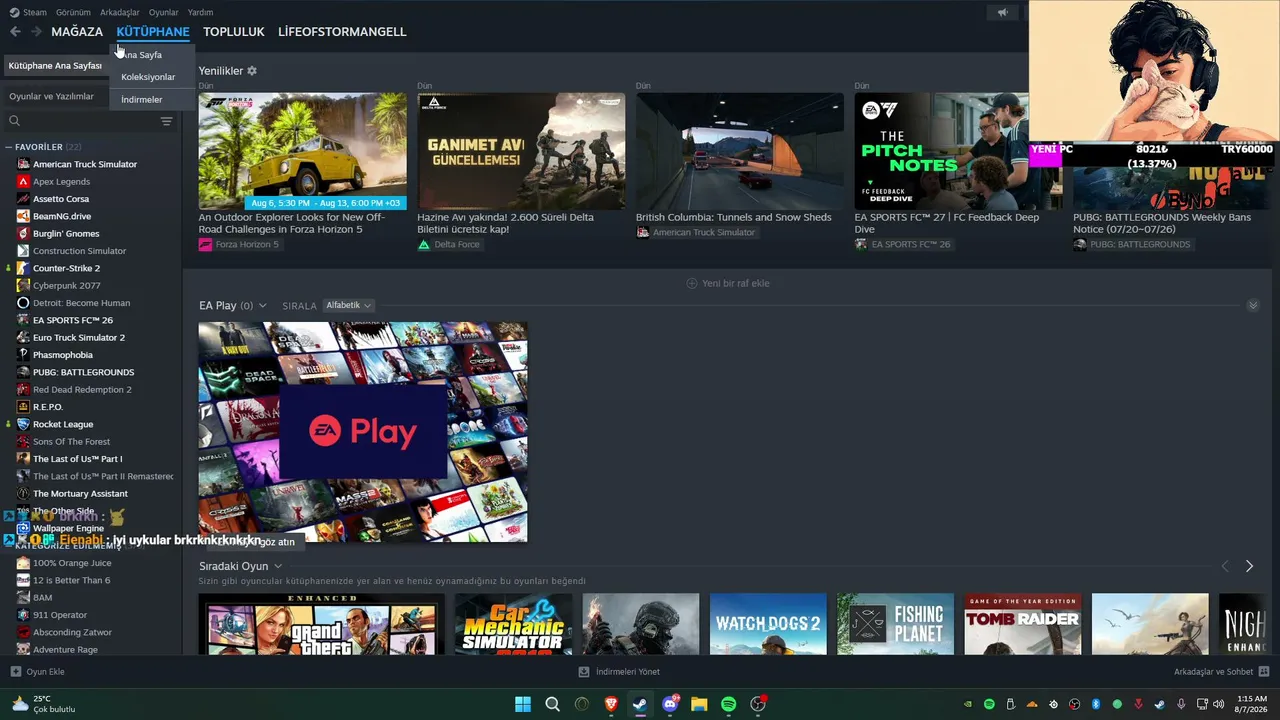This screenshot has height=720, width=1280.
Task: Click the R.E.P.O. game icon
Action: (23, 407)
